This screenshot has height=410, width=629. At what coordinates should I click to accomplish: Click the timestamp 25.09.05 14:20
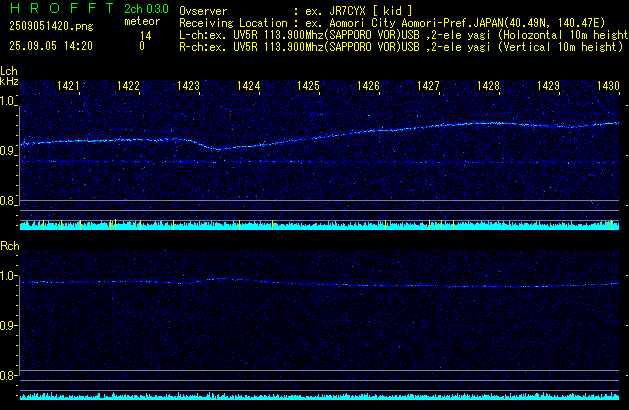(51, 46)
